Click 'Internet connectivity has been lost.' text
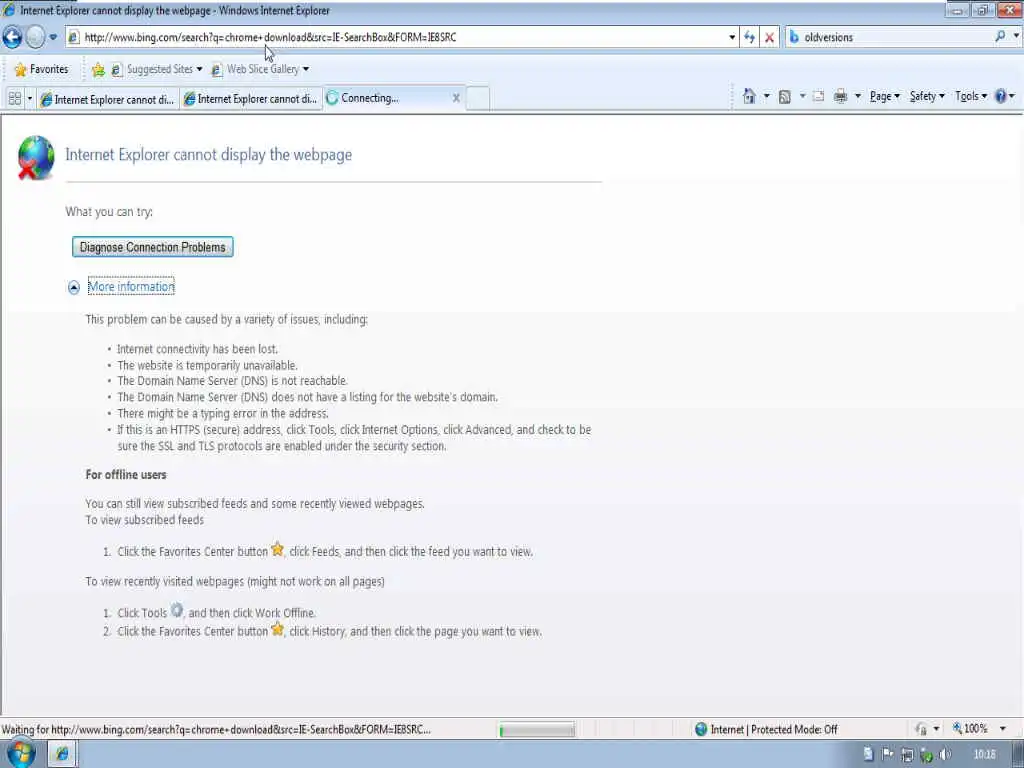1024x768 pixels. click(197, 349)
